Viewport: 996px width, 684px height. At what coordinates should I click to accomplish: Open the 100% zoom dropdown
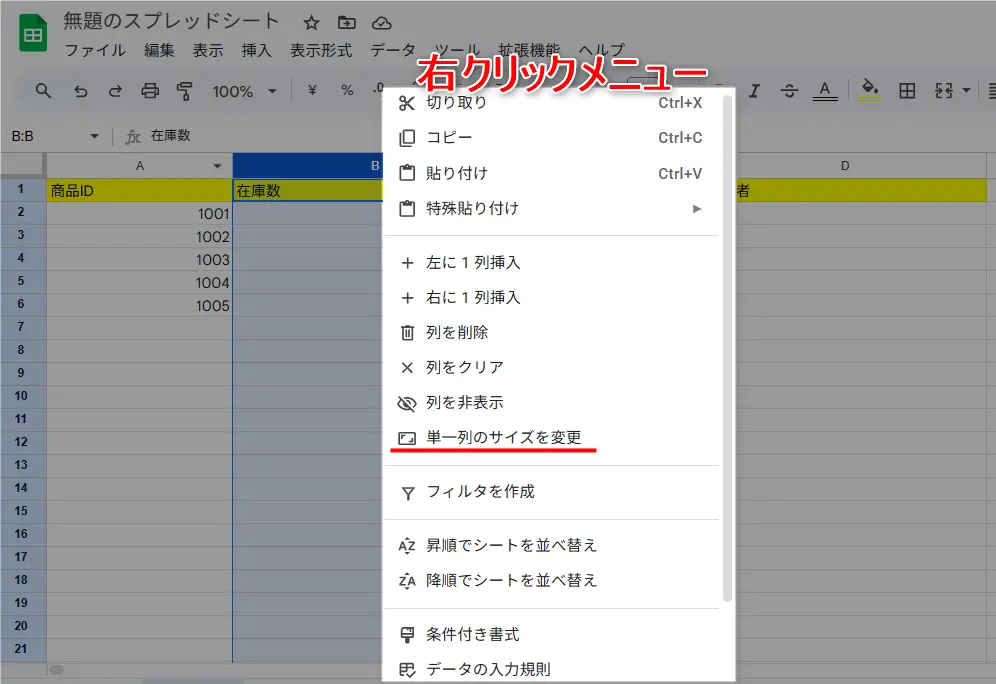(244, 91)
